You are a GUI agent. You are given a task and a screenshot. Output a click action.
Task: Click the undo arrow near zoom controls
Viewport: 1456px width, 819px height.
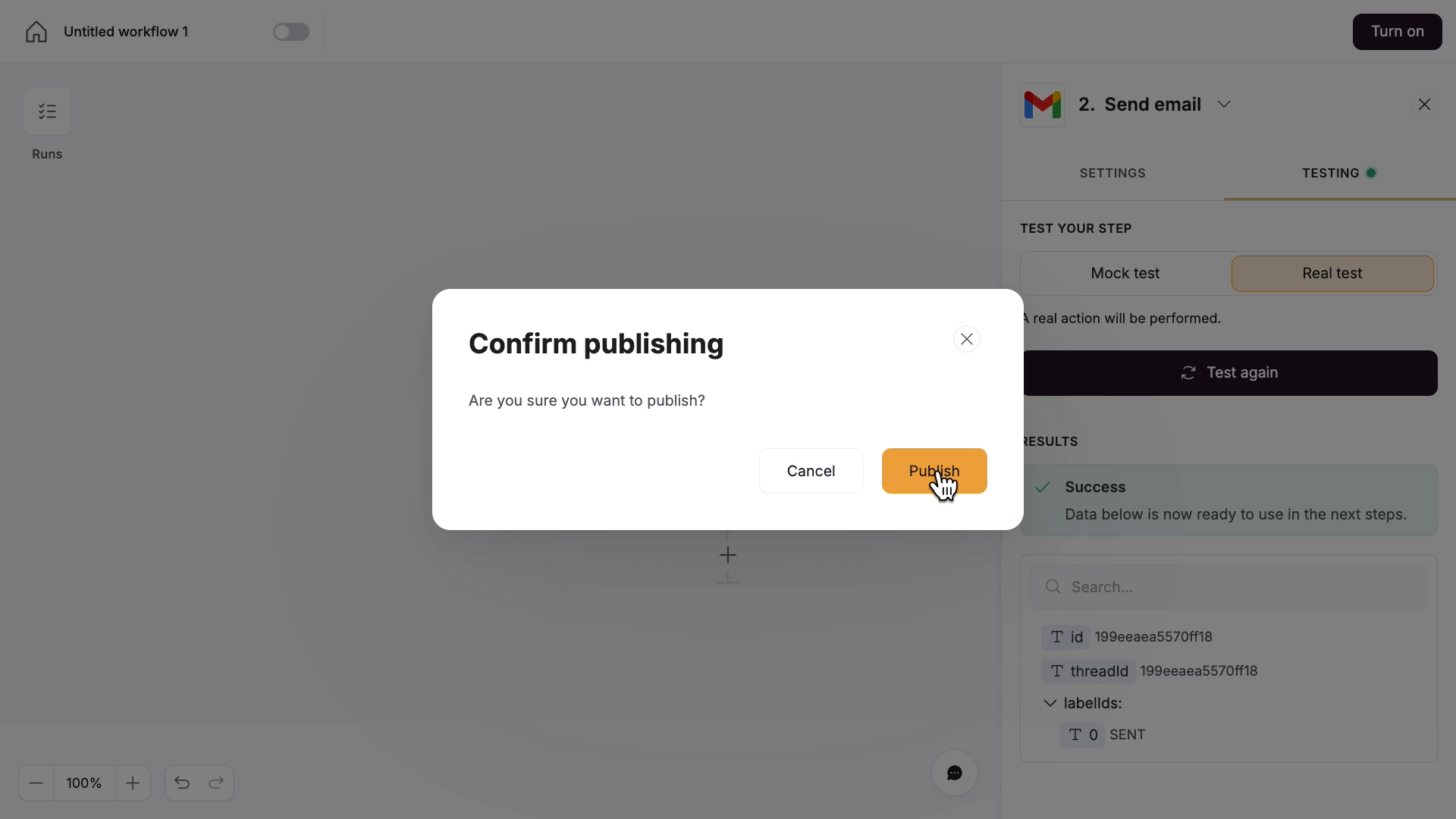(x=181, y=783)
